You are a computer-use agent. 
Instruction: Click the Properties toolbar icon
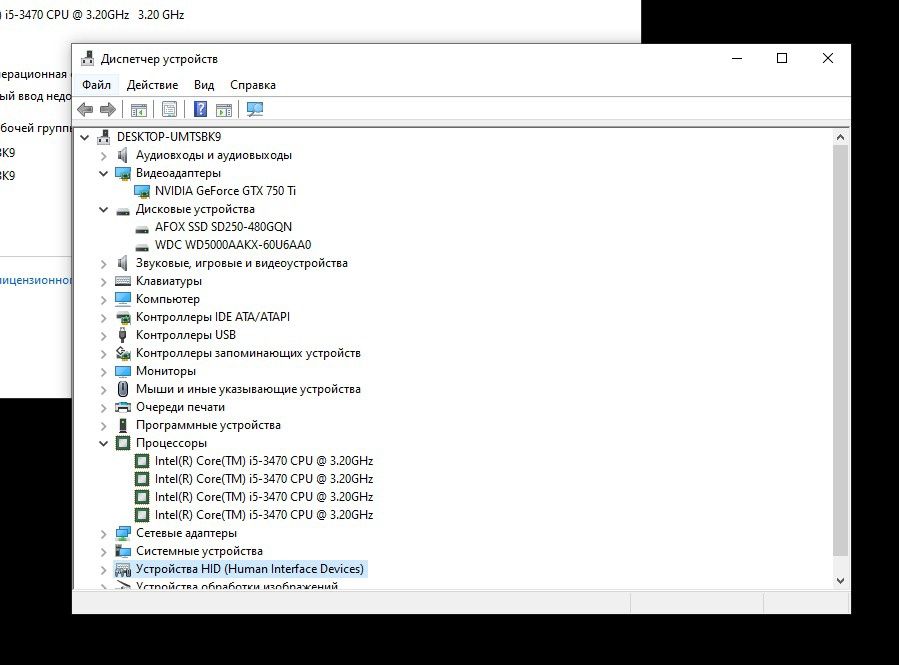[x=169, y=109]
